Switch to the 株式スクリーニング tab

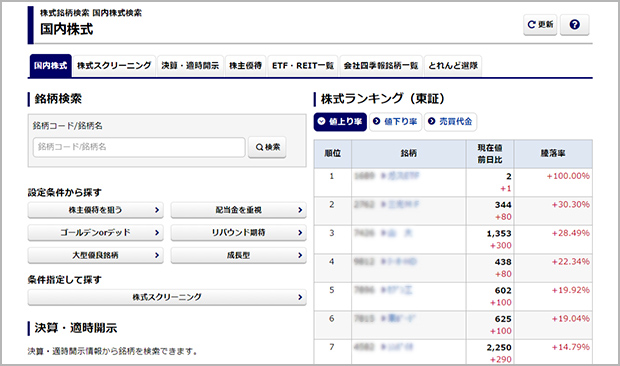(x=114, y=66)
